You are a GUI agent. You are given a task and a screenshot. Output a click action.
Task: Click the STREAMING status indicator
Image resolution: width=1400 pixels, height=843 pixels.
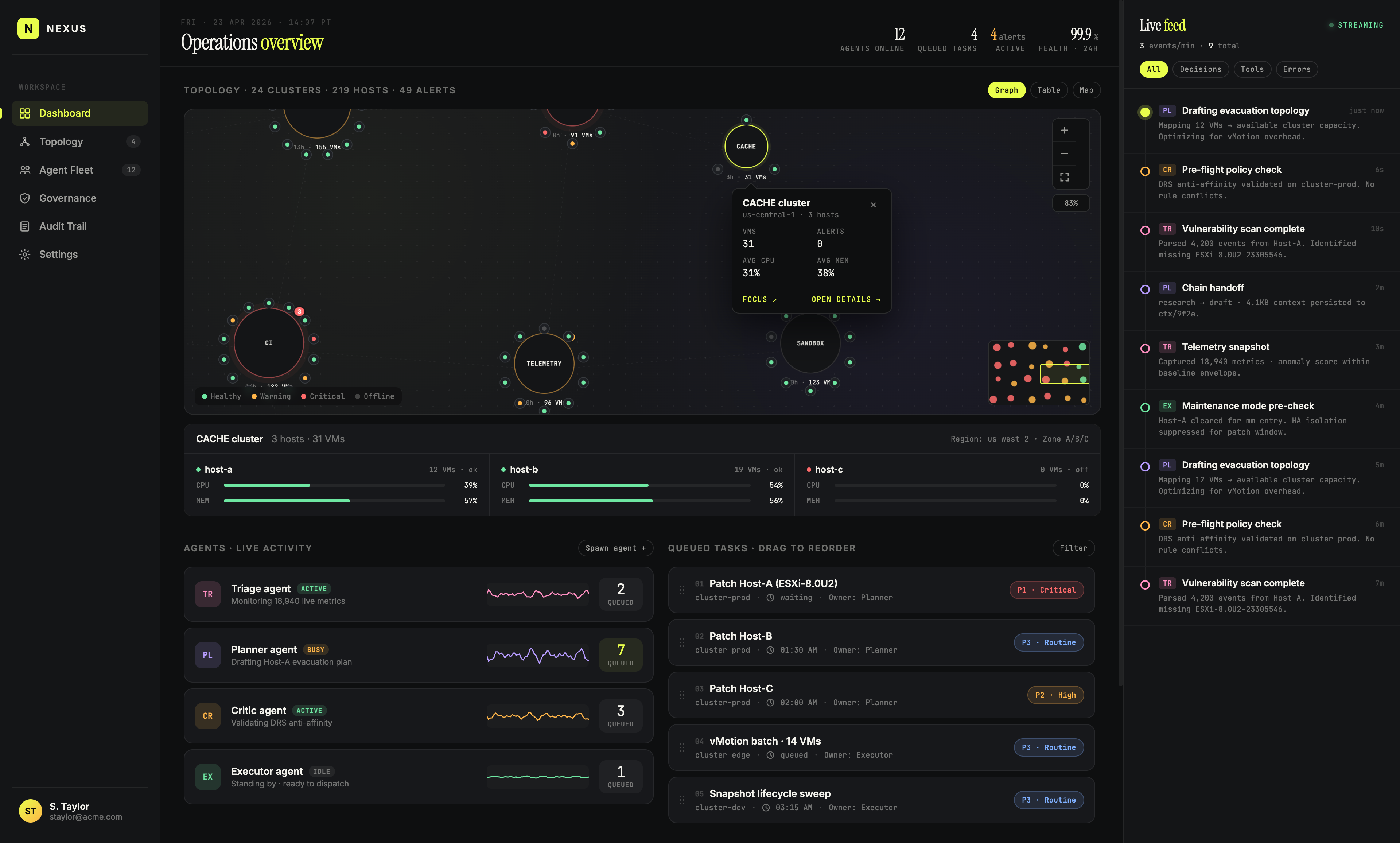[x=1356, y=26]
